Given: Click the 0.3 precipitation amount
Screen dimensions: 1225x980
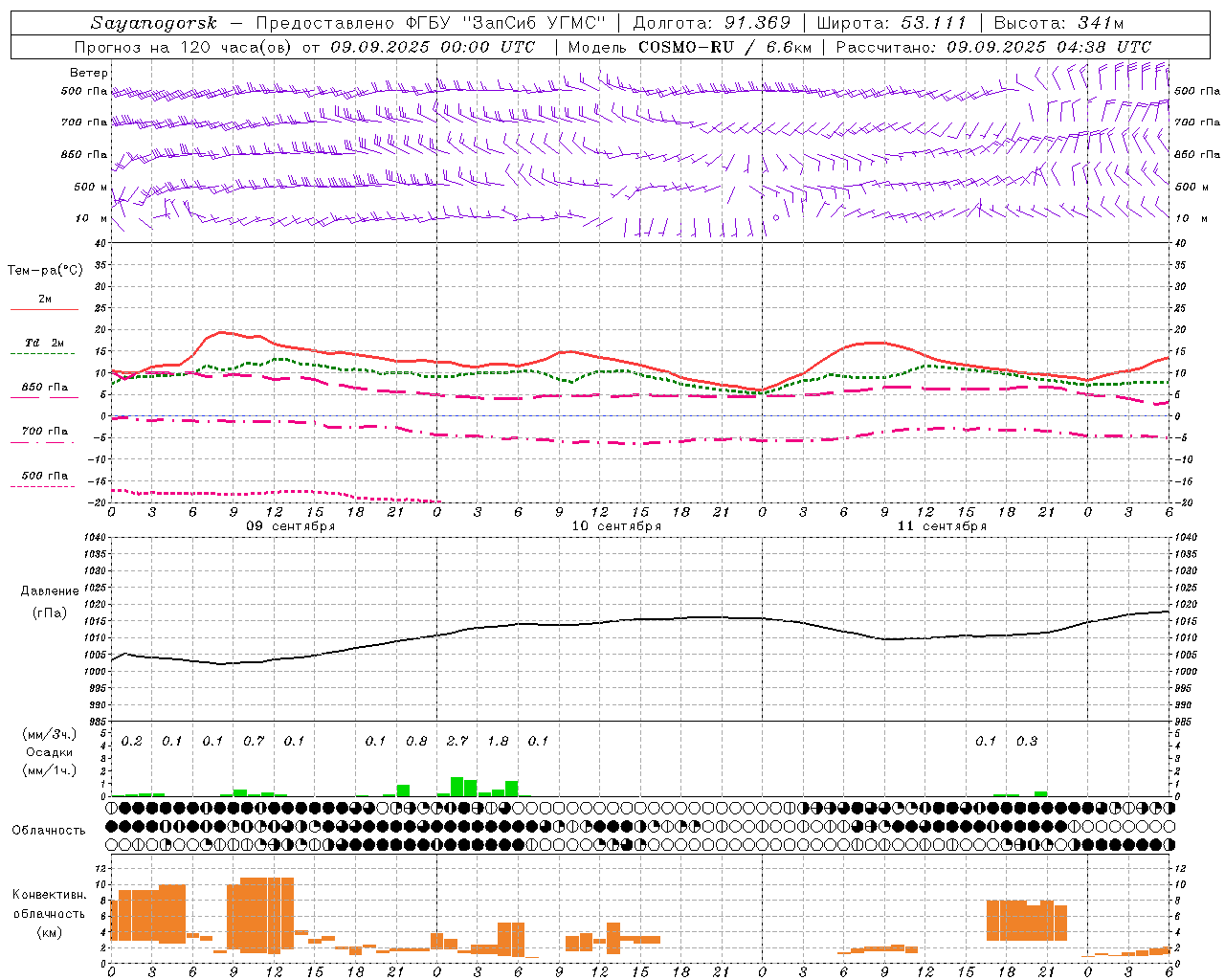Looking at the screenshot, I should pyautogui.click(x=1027, y=741).
